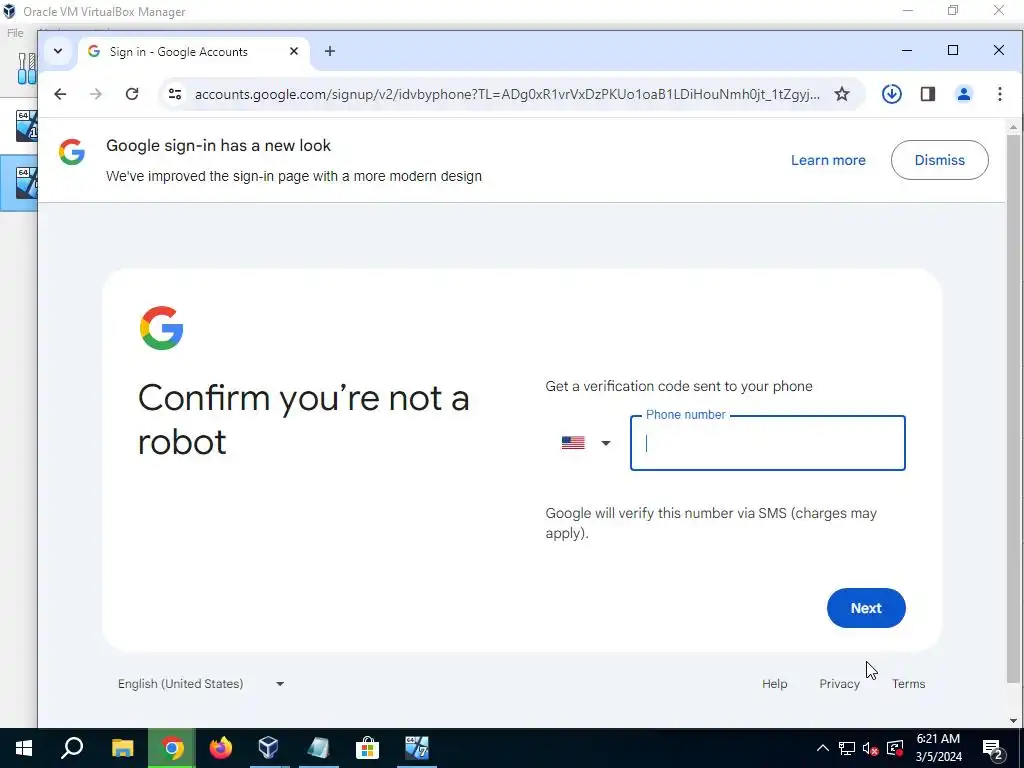The height and width of the screenshot is (768, 1024).
Task: Open the Chrome profile avatar icon
Action: (x=963, y=94)
